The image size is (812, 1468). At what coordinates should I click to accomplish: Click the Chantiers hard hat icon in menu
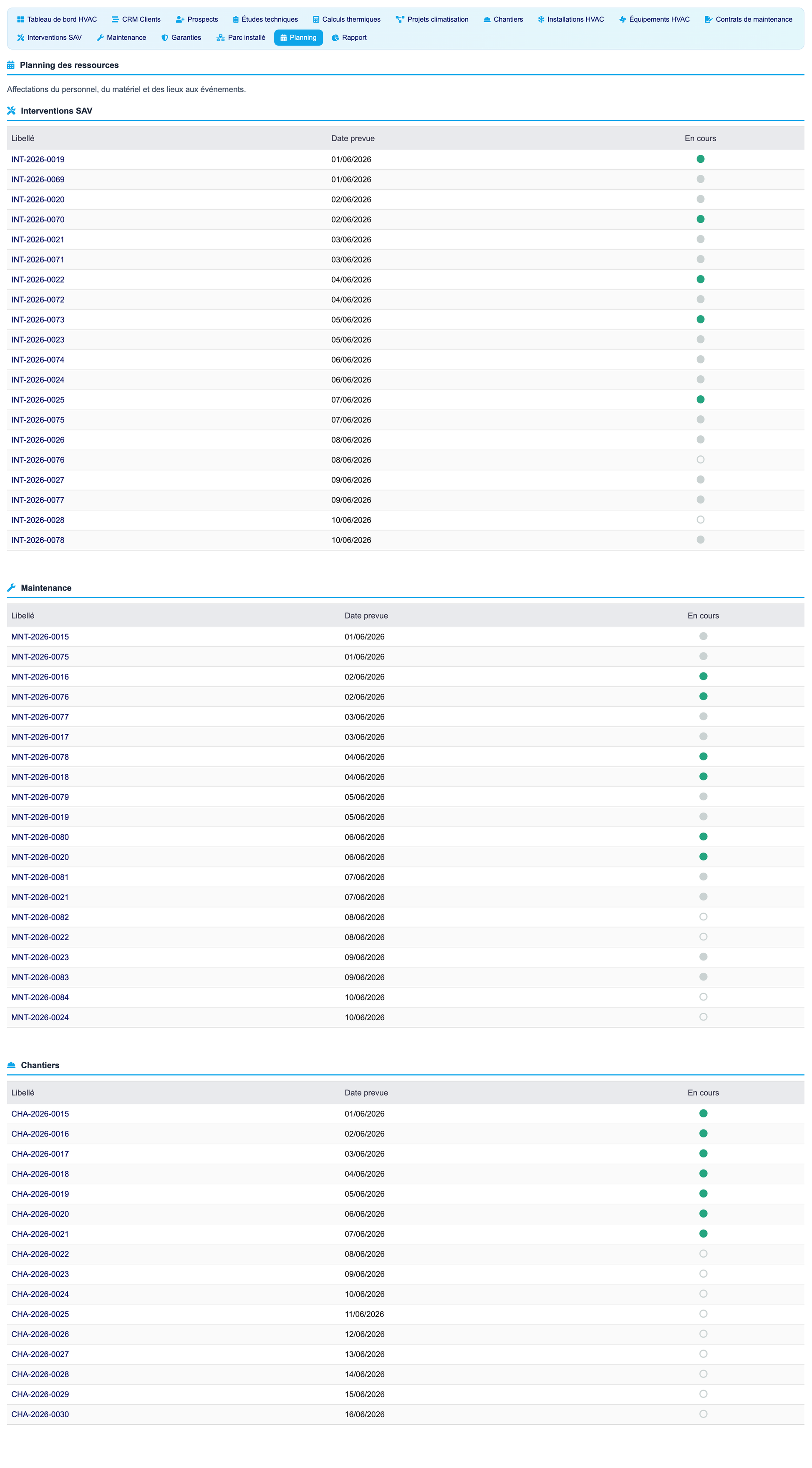(x=487, y=19)
